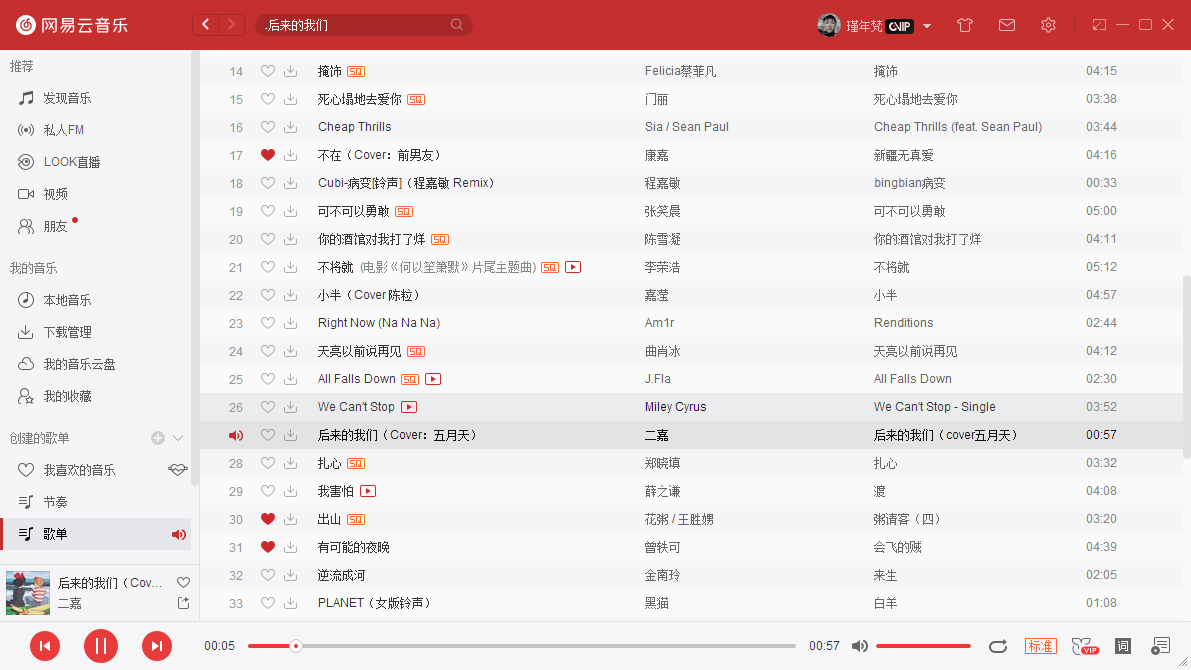Select the 歌单 playlist in sidebar
The width and height of the screenshot is (1191, 670).
coord(96,534)
